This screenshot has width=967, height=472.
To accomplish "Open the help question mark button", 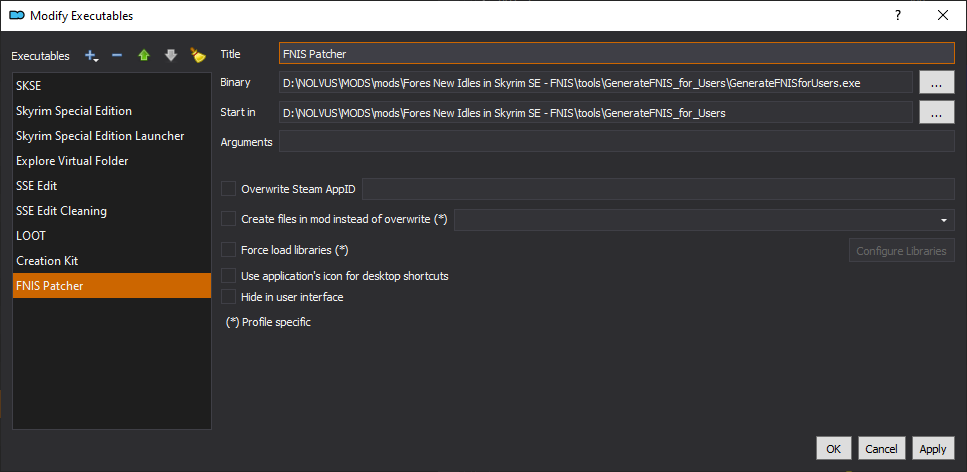I will 899,15.
